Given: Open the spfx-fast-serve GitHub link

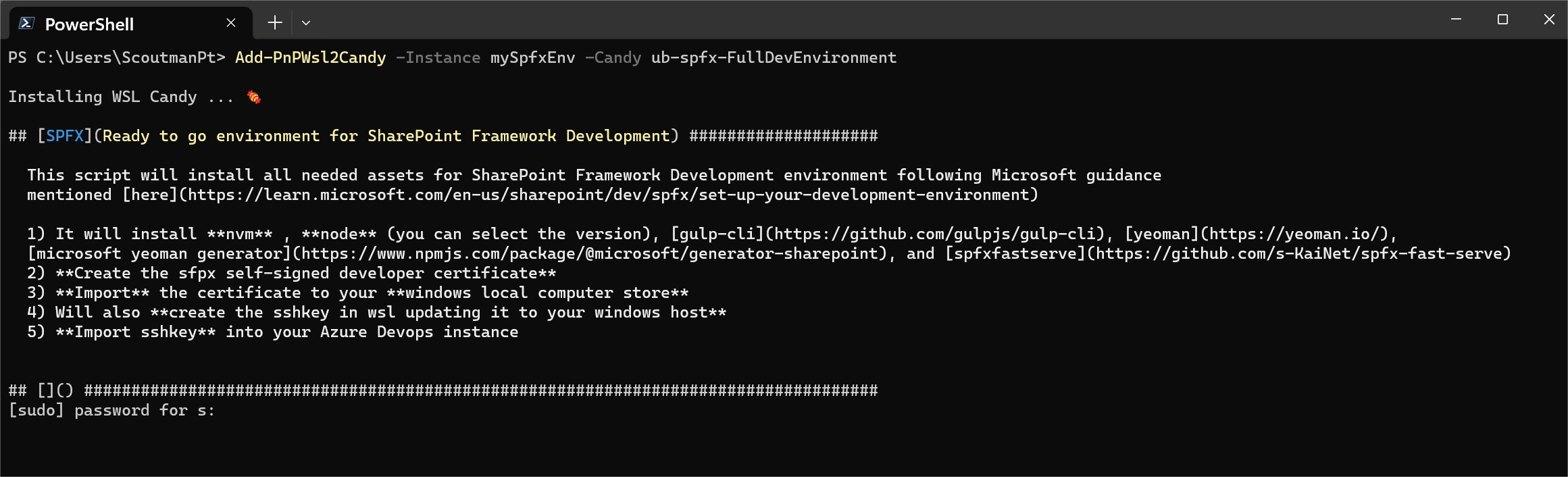Looking at the screenshot, I should pos(1298,254).
